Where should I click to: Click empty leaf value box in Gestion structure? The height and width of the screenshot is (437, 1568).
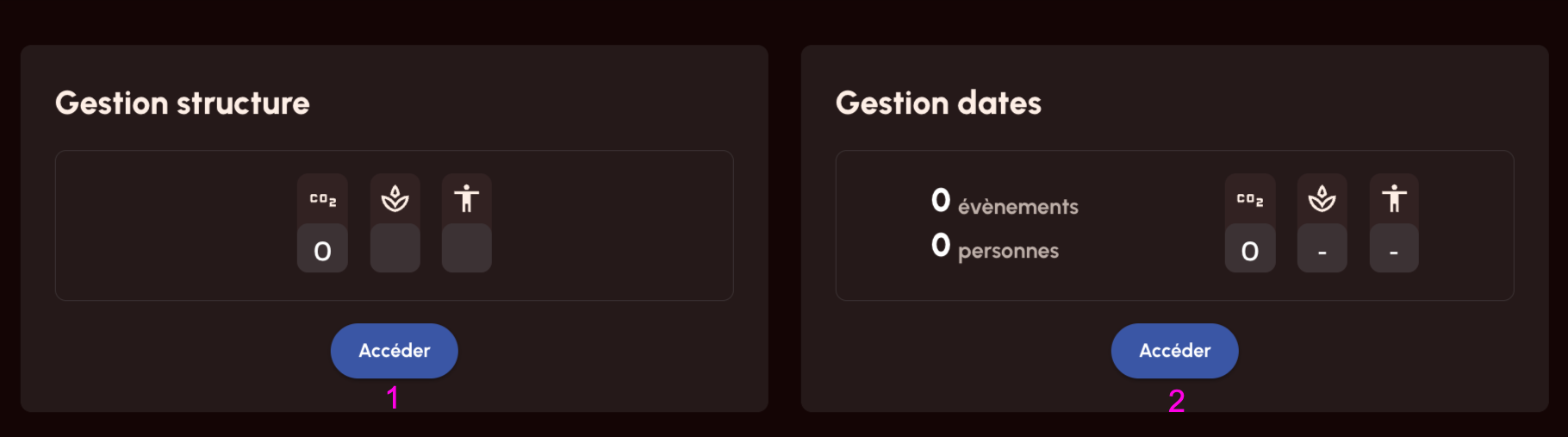pos(395,249)
